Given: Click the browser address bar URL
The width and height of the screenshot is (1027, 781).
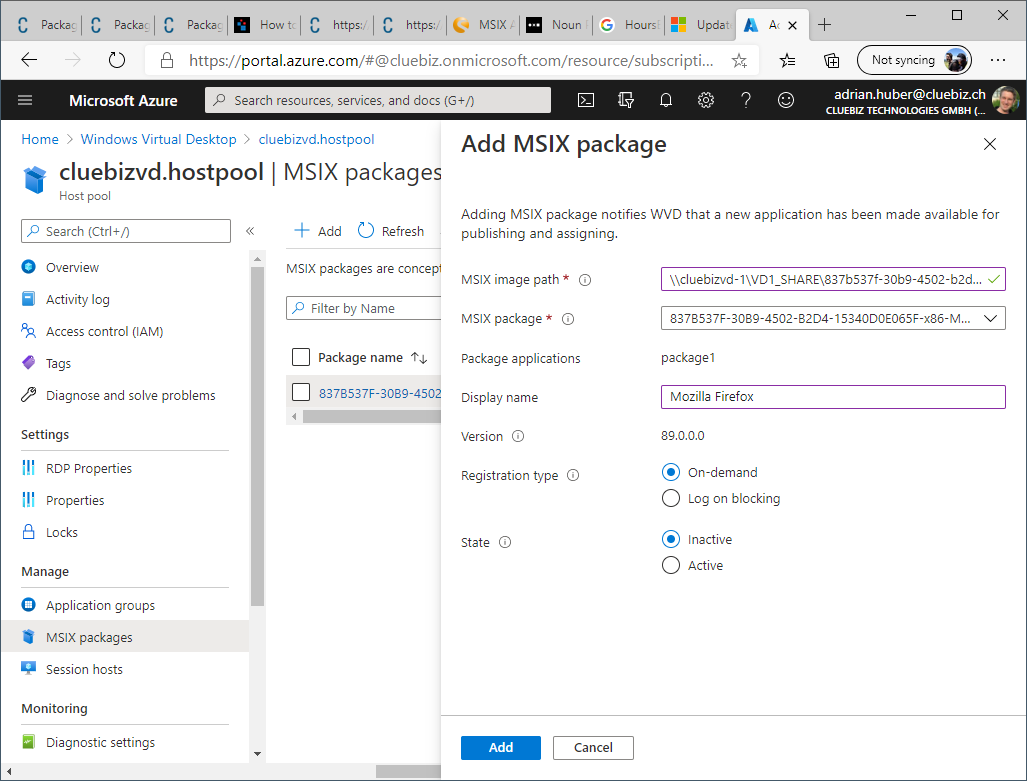Looking at the screenshot, I should 451,61.
